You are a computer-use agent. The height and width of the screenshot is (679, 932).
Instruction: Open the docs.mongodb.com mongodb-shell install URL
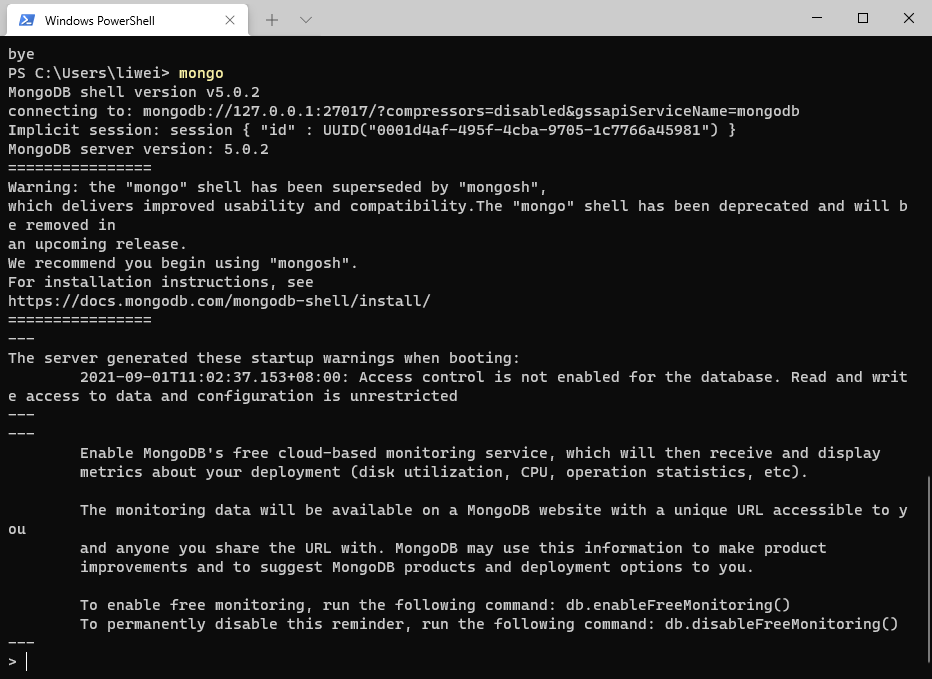[x=219, y=301]
